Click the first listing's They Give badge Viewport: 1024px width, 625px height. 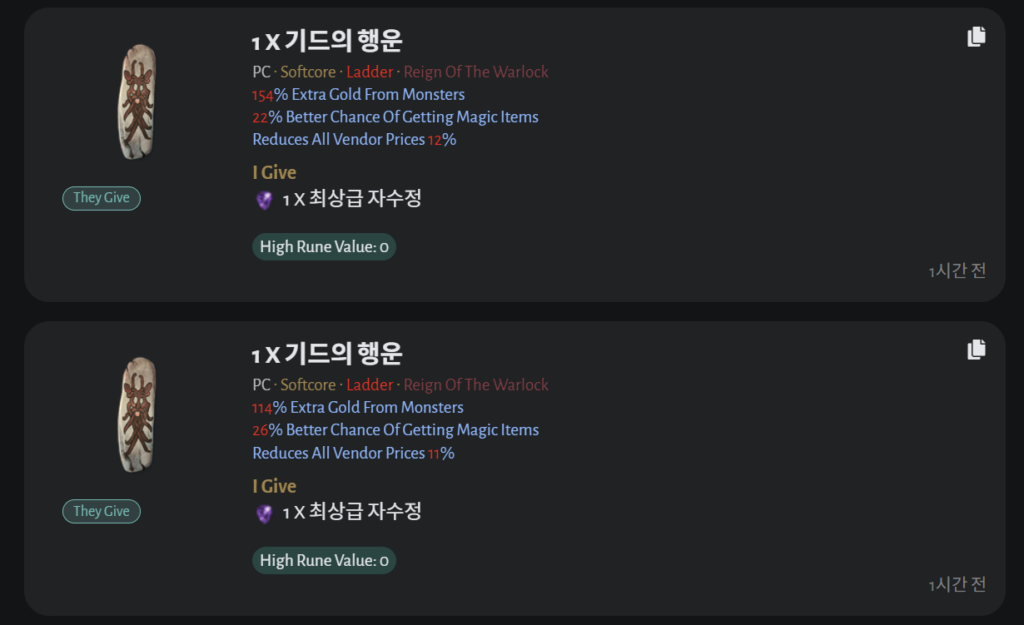pos(102,198)
